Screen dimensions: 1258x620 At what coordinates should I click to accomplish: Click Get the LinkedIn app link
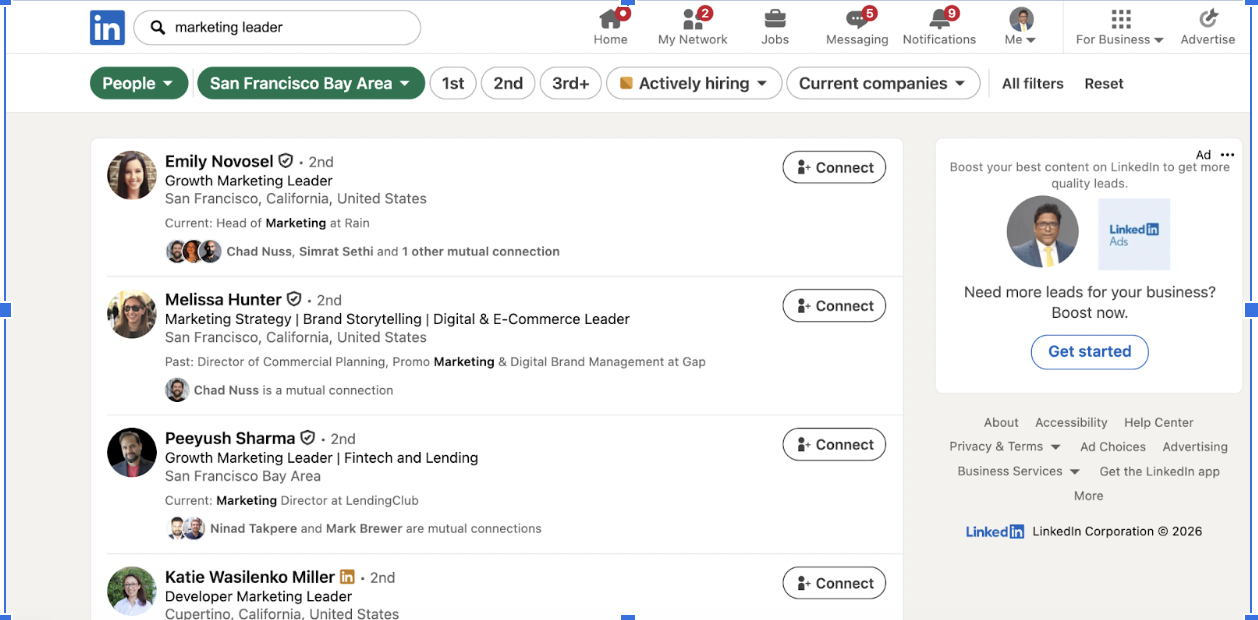coord(1160,471)
